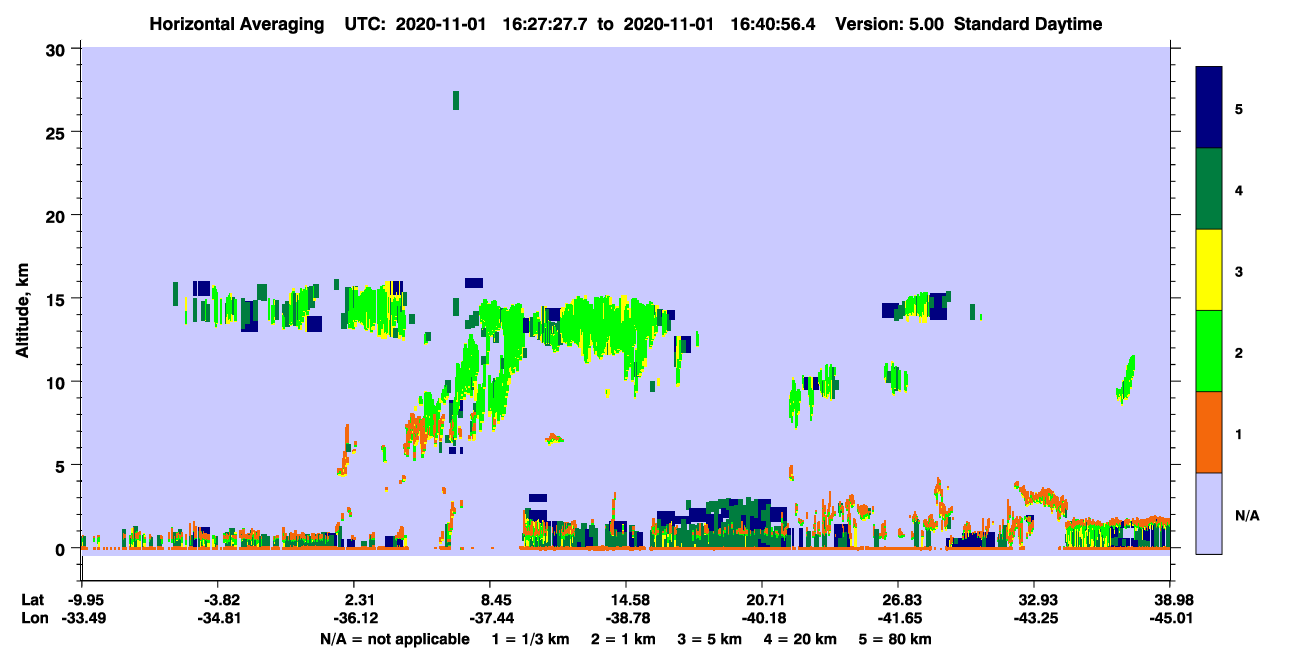Click the longitude value '-36.12'
Image resolution: width=1300 pixels, height=667 pixels.
point(354,618)
